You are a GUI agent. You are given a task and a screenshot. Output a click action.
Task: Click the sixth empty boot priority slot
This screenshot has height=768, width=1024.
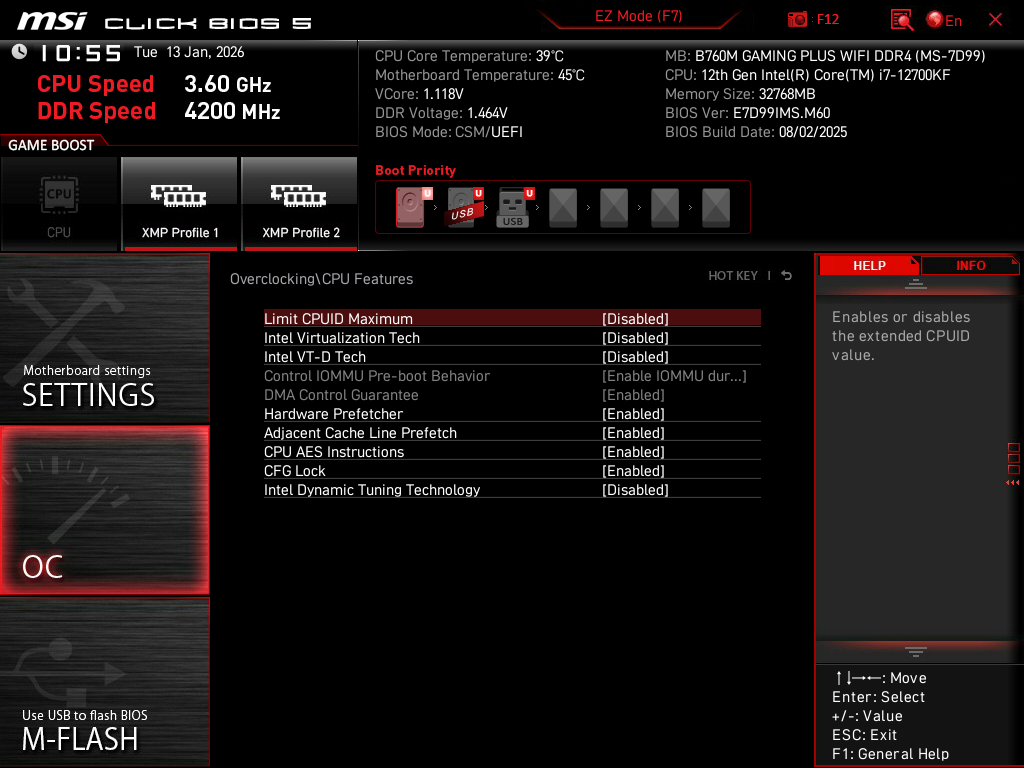coord(665,208)
